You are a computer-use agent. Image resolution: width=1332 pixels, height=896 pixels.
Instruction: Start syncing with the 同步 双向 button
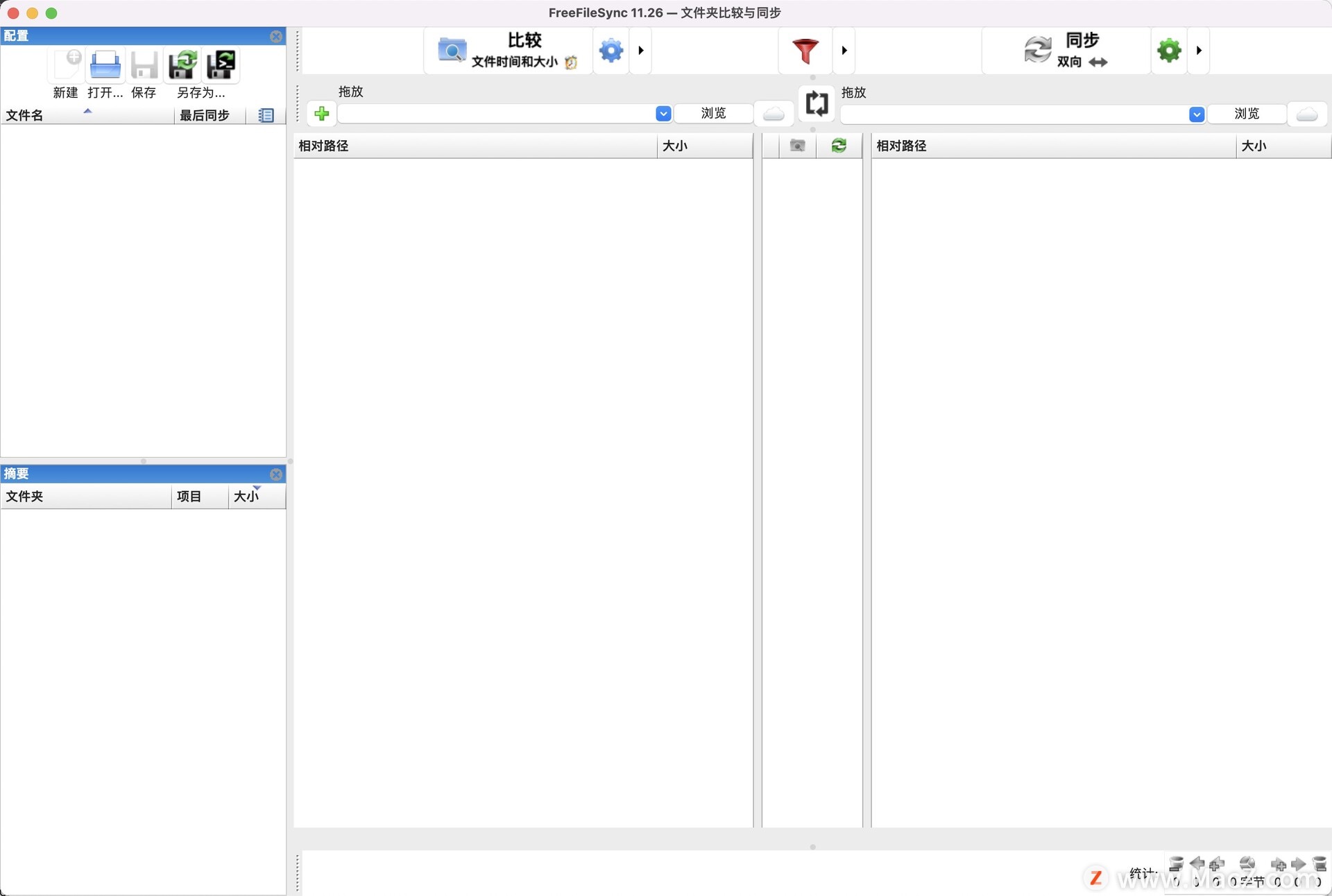pos(1063,50)
